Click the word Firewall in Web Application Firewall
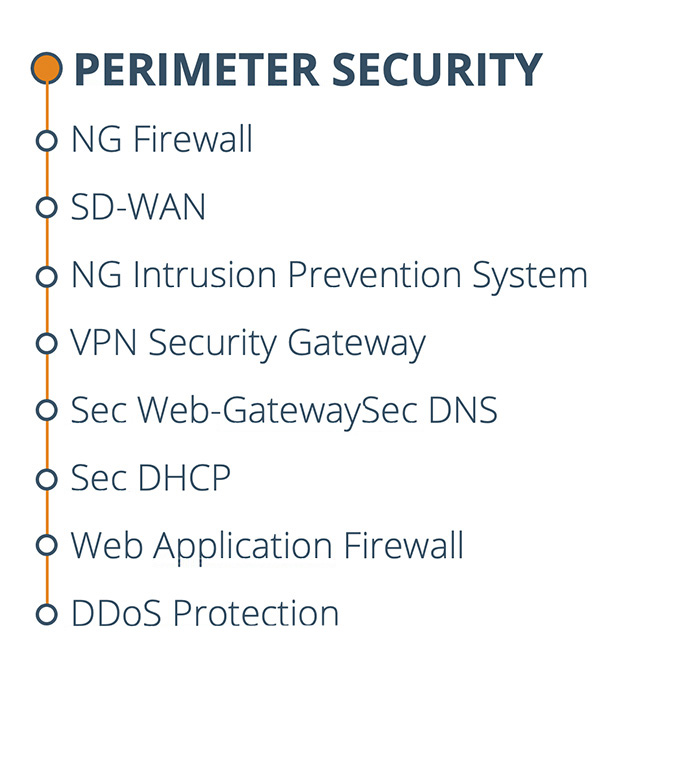 click(404, 545)
